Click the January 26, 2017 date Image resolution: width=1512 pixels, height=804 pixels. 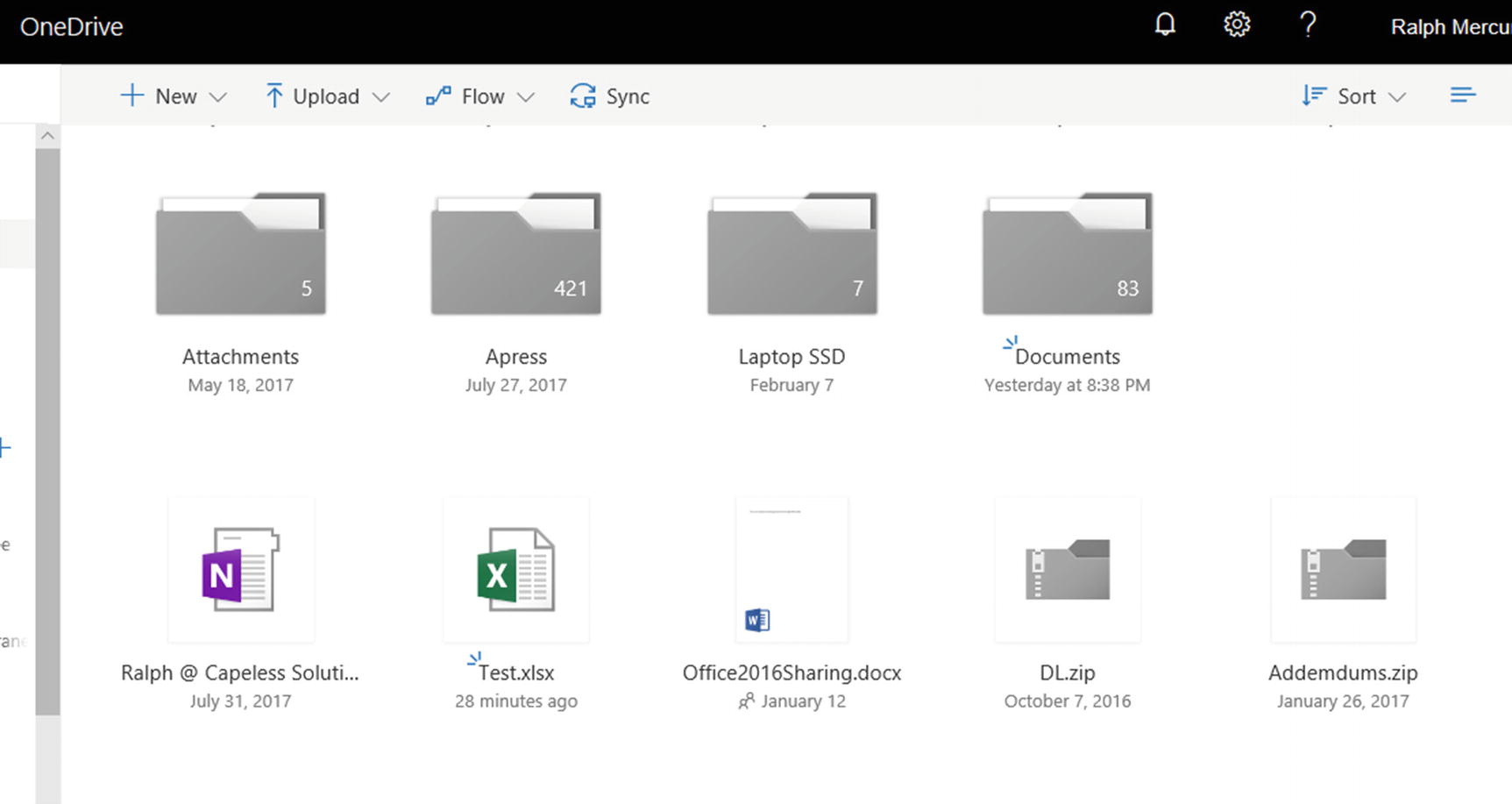[x=1343, y=701]
